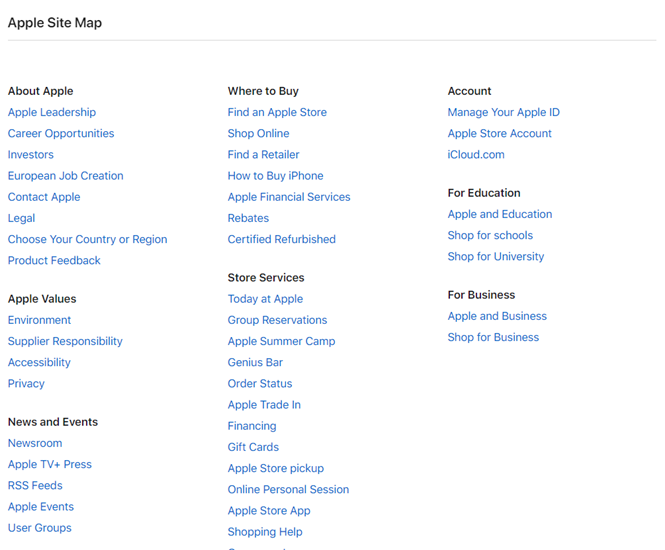Screen dimensions: 665x550
Task: Click the Financing link
Action: click(252, 426)
